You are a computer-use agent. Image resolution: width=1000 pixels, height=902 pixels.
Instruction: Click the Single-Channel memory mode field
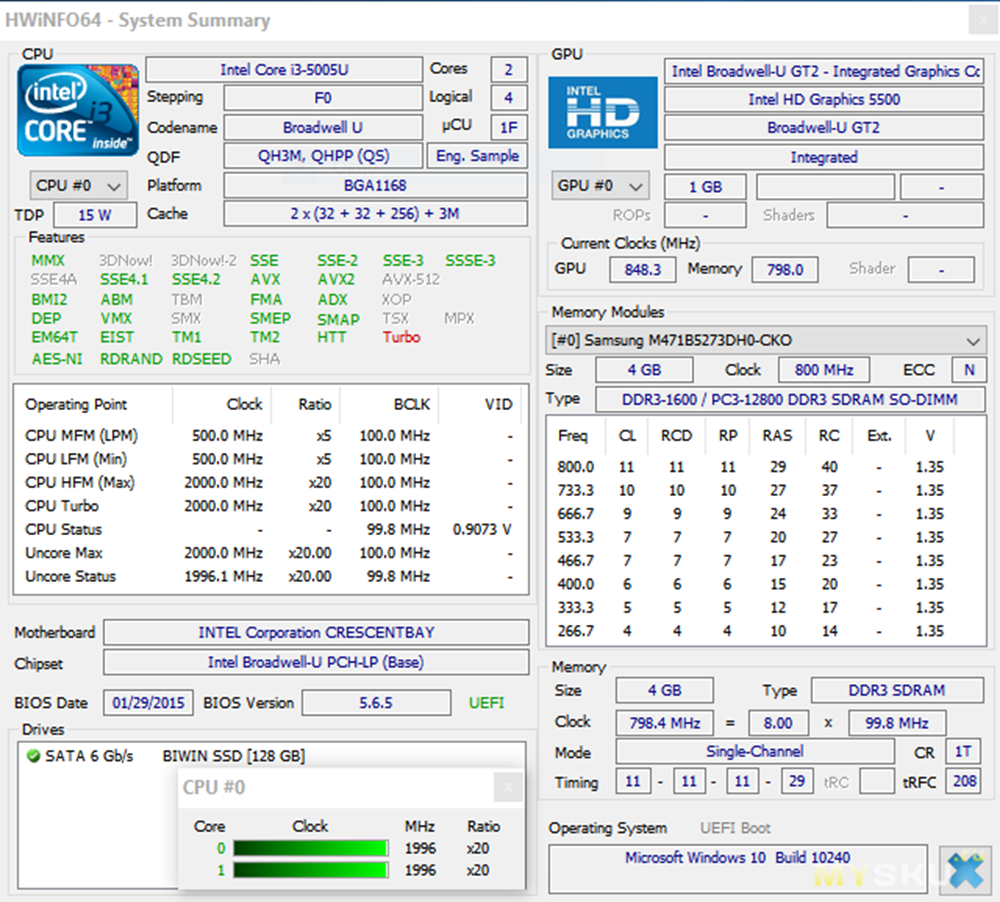[x=755, y=751]
